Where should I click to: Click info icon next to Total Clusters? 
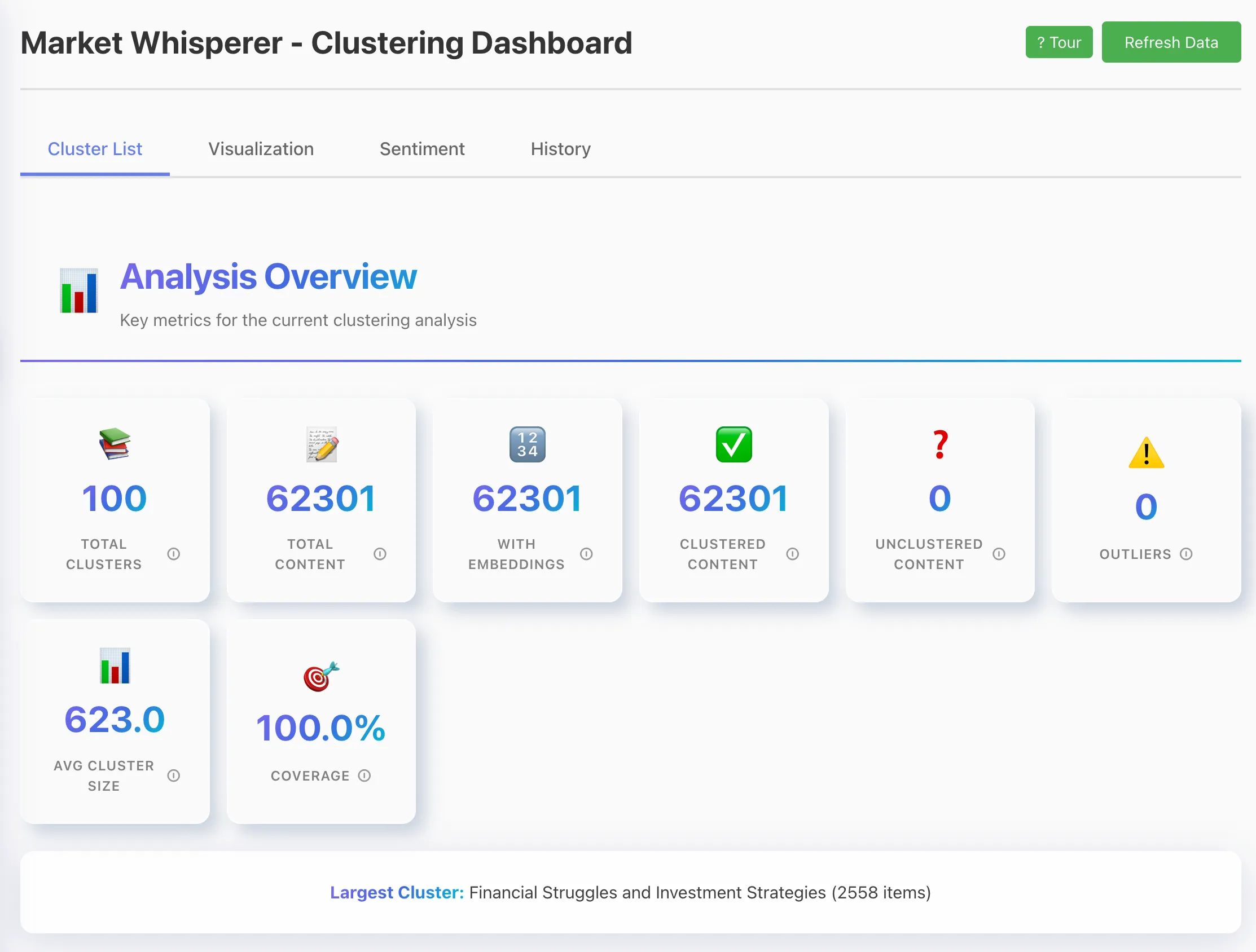point(174,553)
